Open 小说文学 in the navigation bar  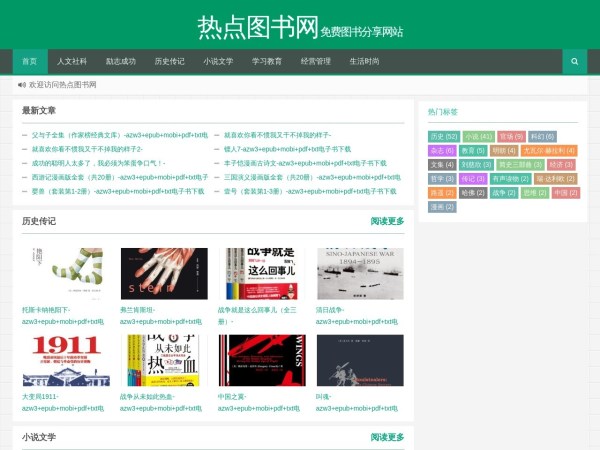(218, 61)
